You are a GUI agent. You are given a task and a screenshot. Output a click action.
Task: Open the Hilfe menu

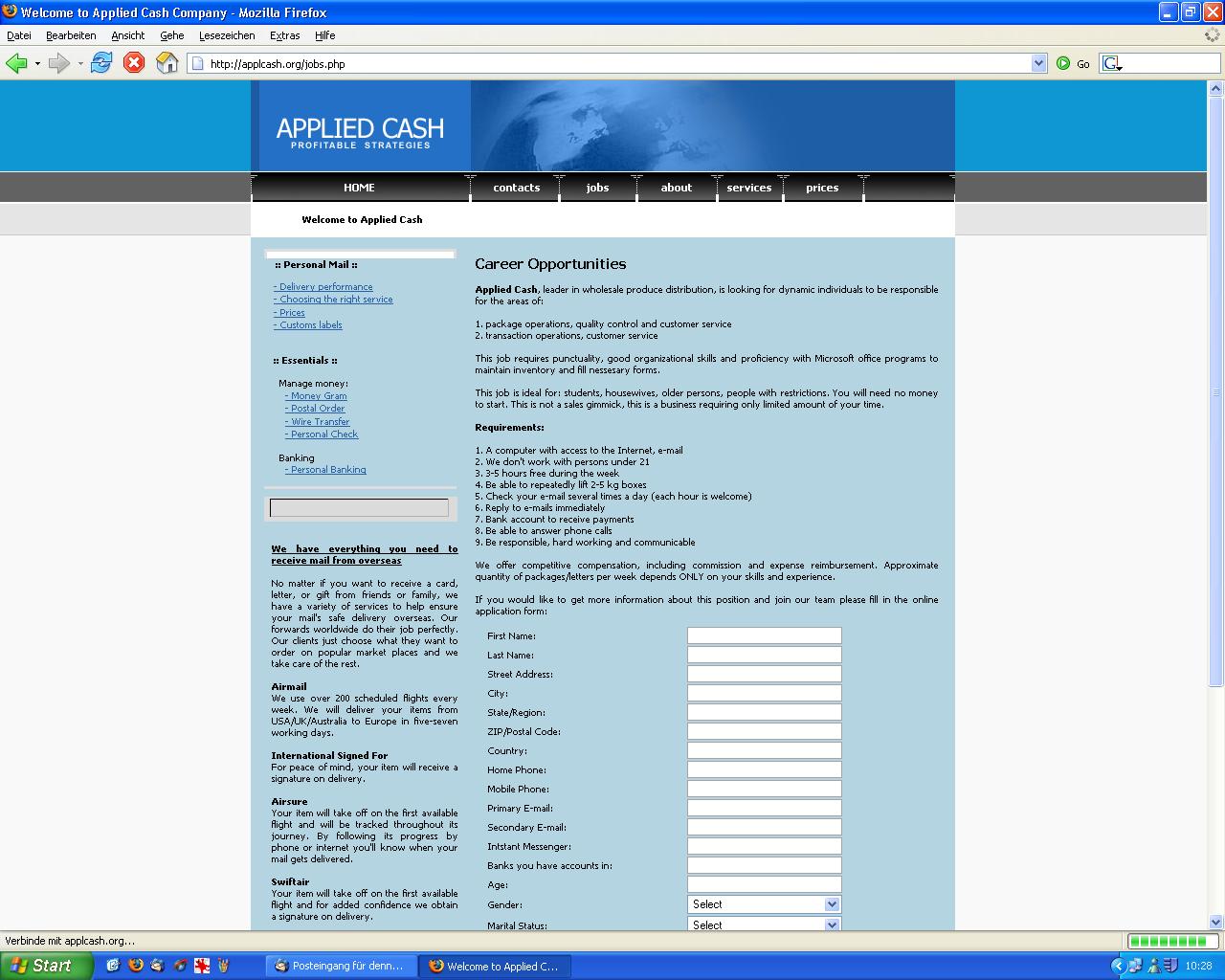coord(325,35)
